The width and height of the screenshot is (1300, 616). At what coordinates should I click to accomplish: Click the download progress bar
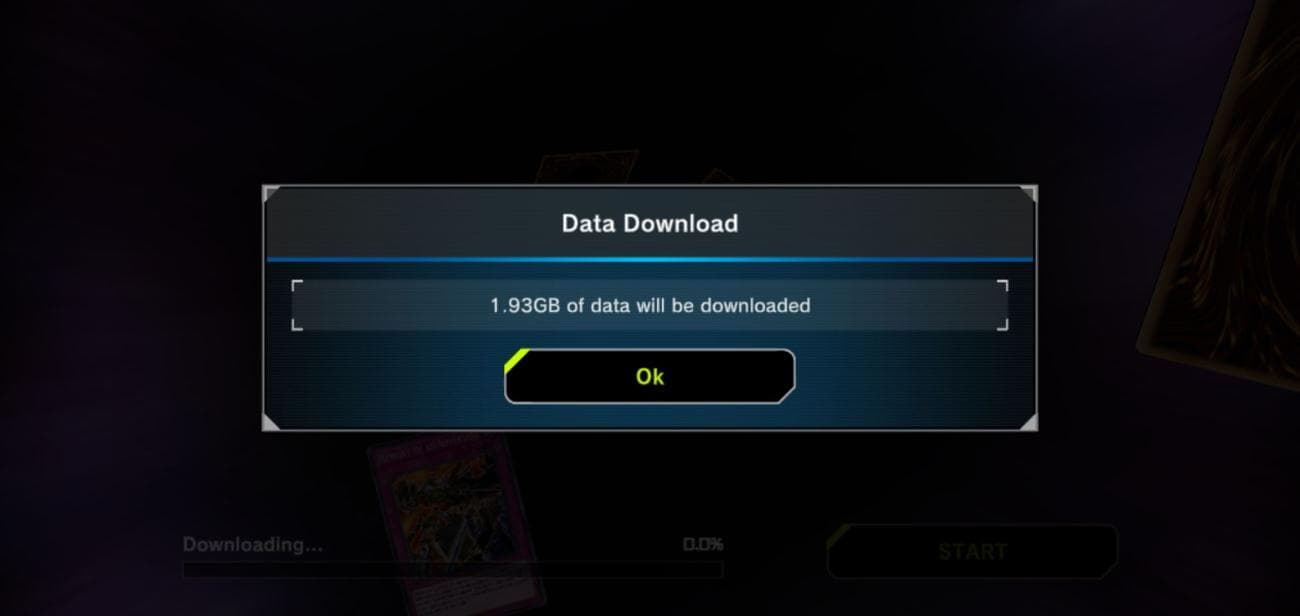coord(452,569)
